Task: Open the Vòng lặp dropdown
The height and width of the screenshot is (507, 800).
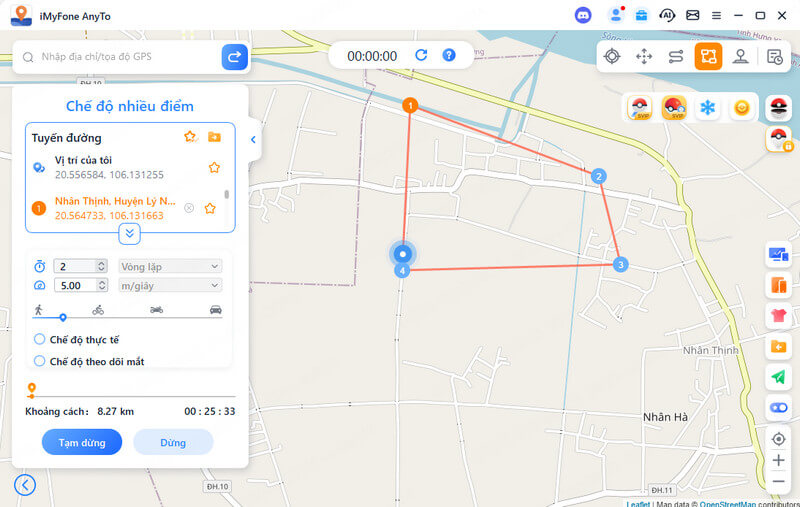Action: click(x=170, y=266)
